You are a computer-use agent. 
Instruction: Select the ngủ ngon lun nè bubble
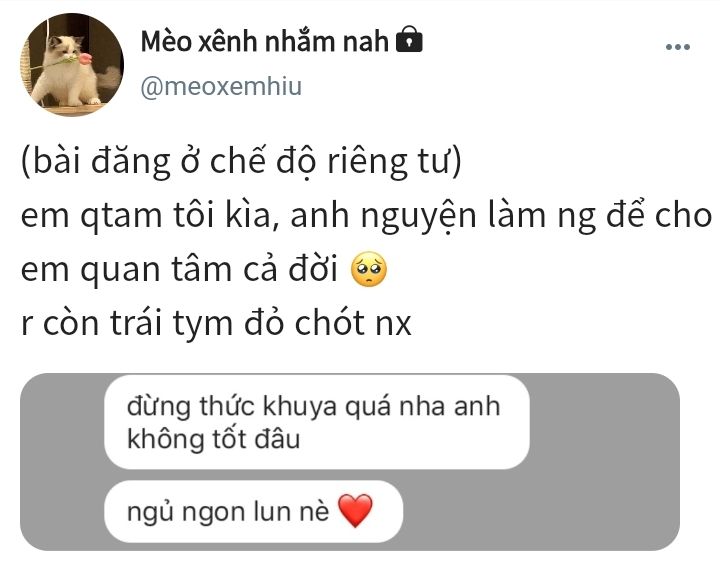pos(253,511)
